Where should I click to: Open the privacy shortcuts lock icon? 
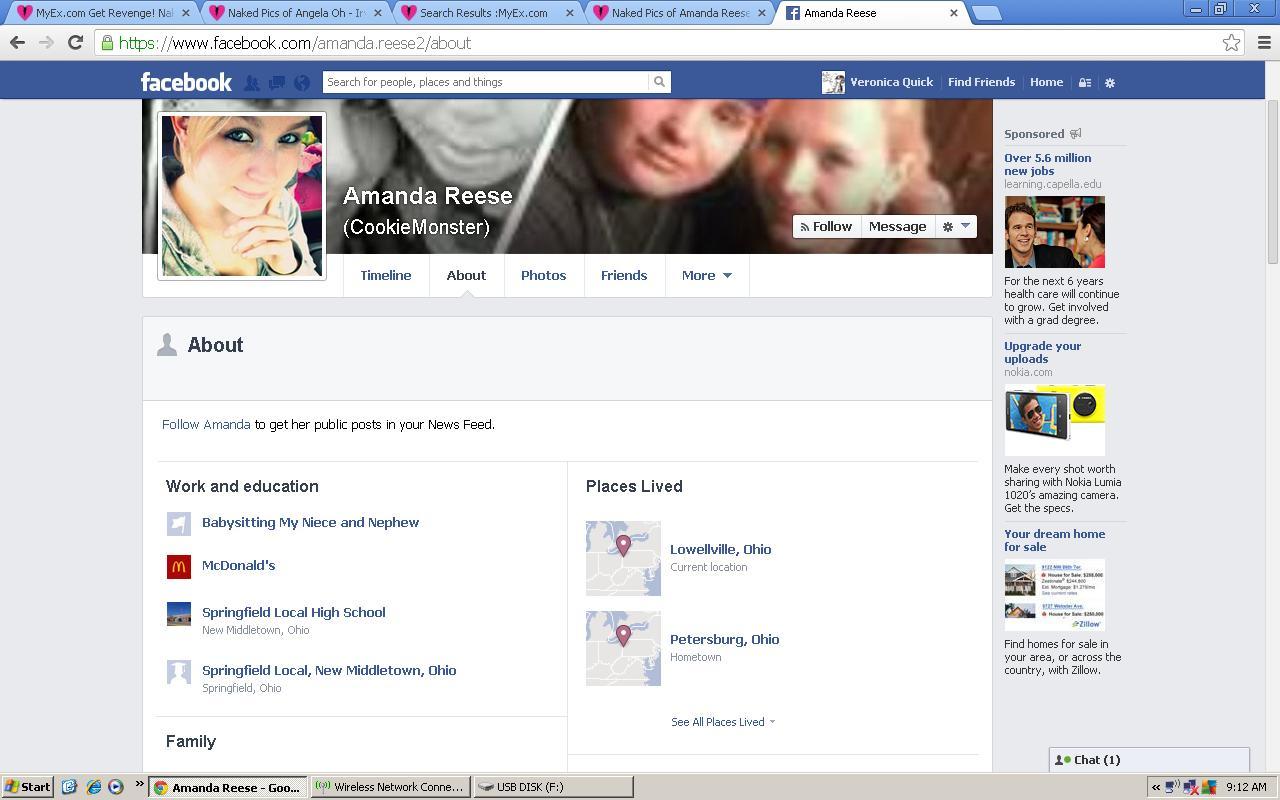click(1084, 83)
